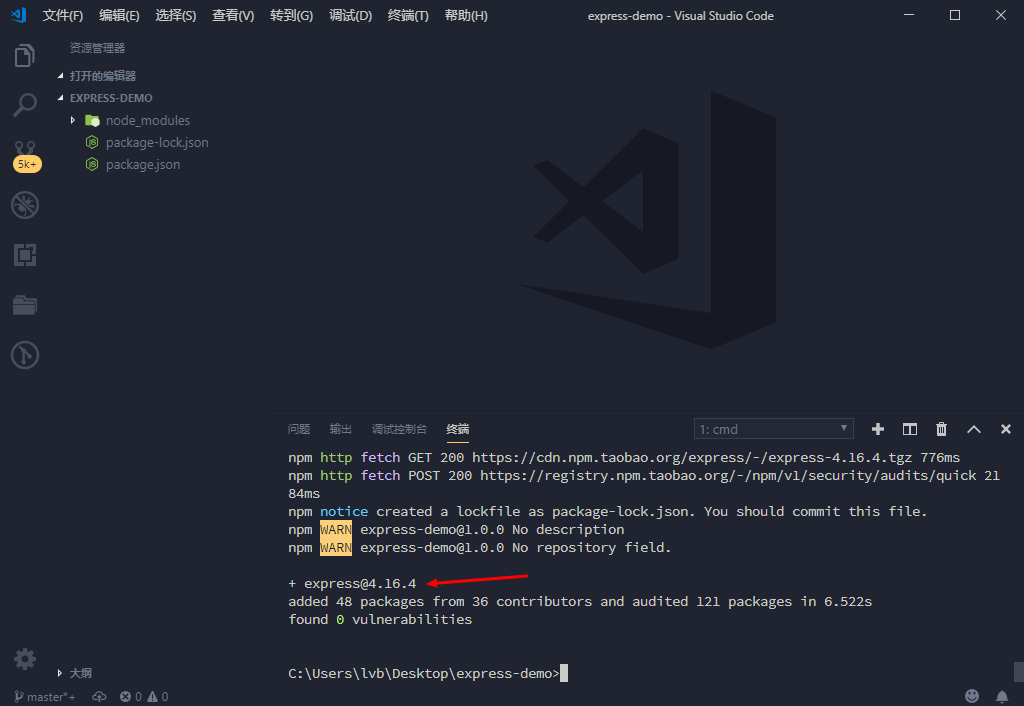This screenshot has width=1024, height=706.
Task: Click the 'No description' WARN line
Action: click(x=456, y=529)
